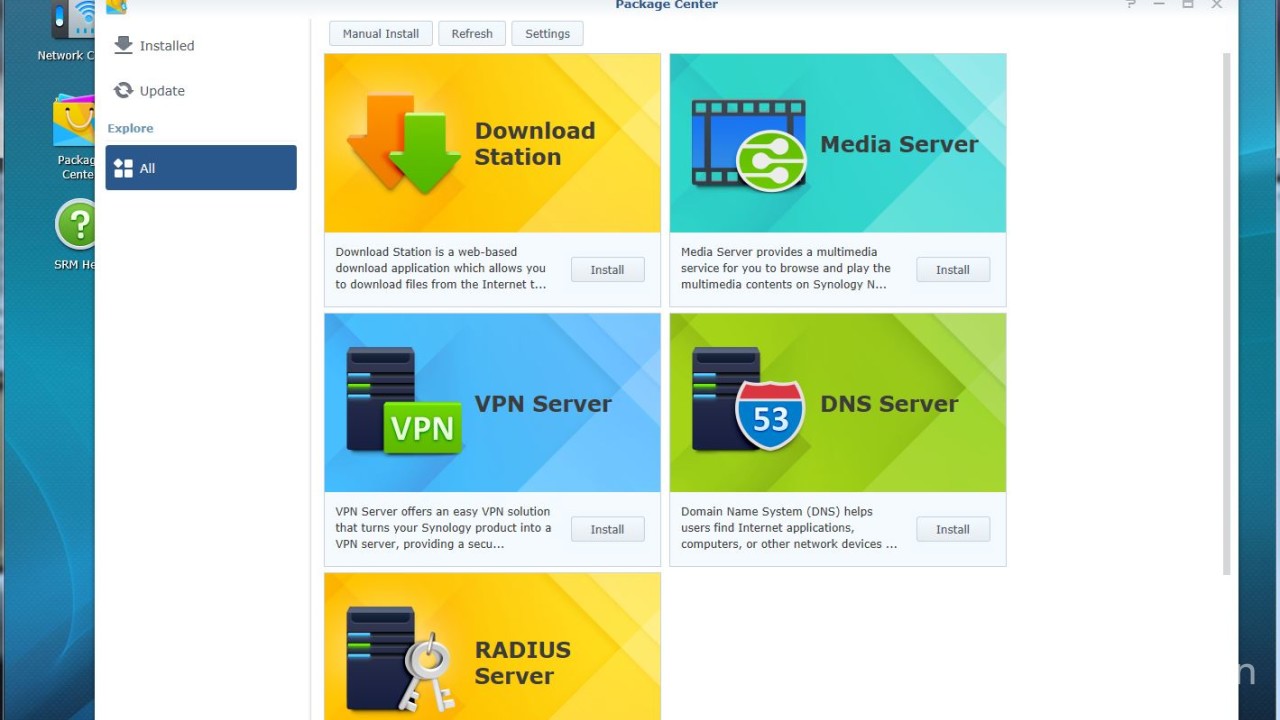The height and width of the screenshot is (720, 1280).
Task: Click the Media Server film strip icon
Action: coord(749,145)
